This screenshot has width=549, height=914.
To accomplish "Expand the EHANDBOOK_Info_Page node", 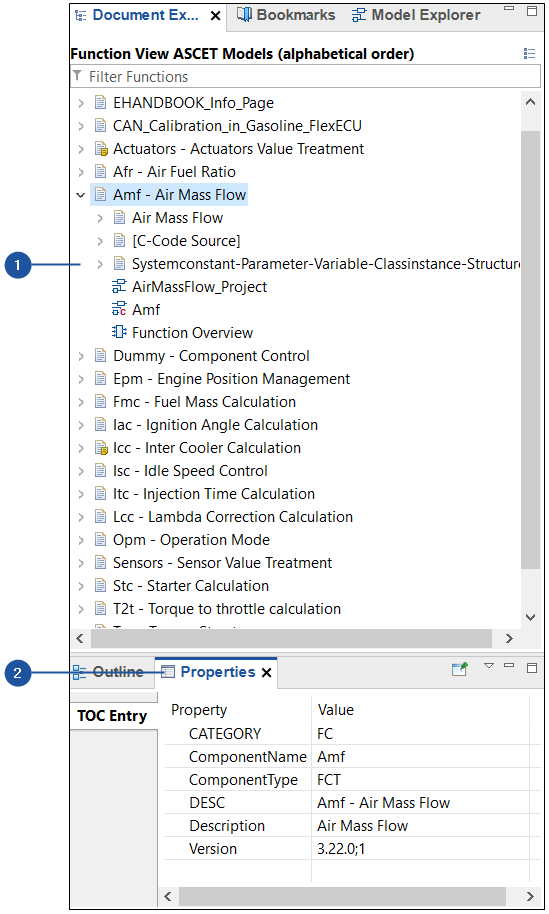I will point(81,103).
